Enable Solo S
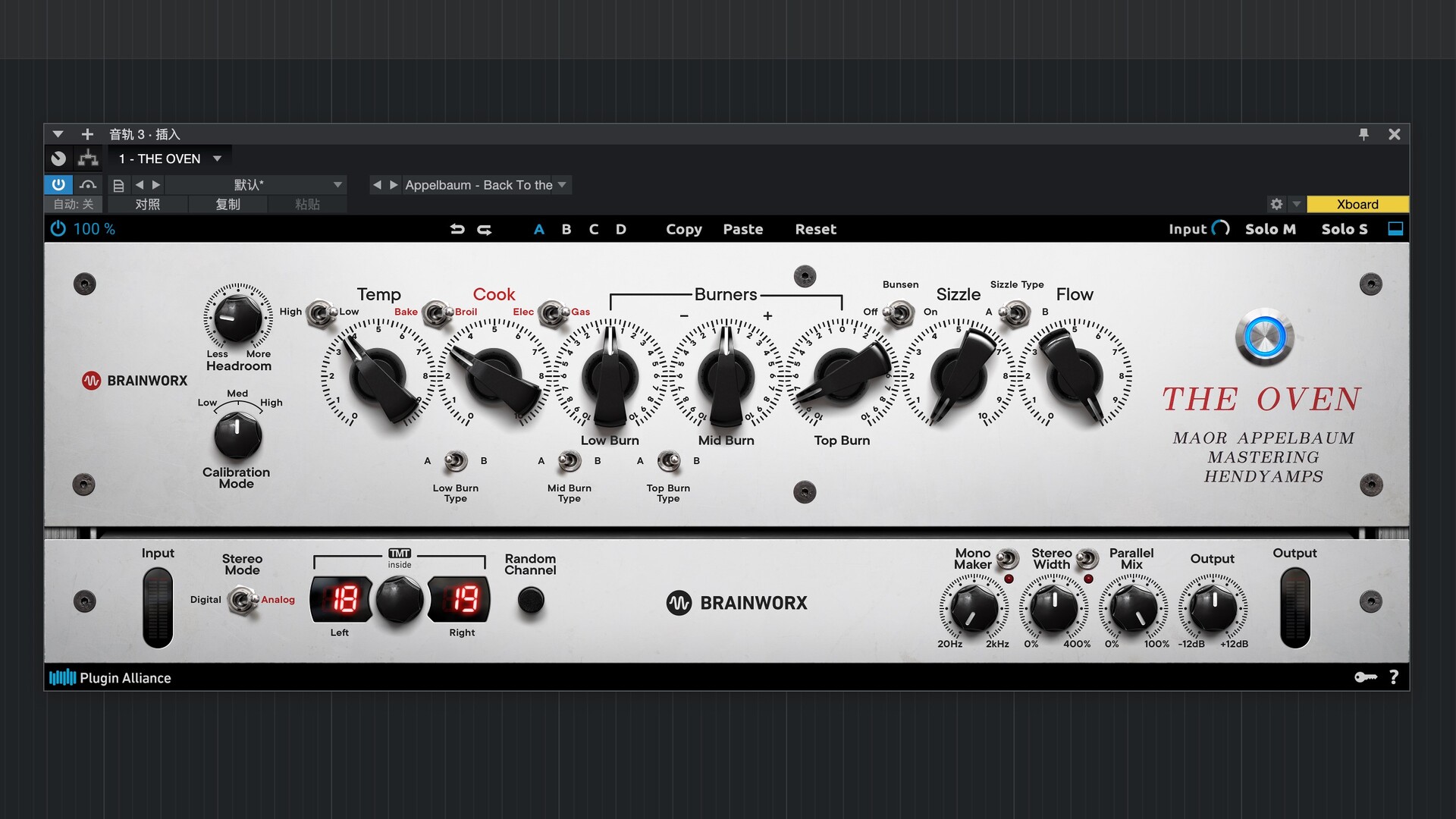The image size is (1456, 819). [x=1345, y=229]
